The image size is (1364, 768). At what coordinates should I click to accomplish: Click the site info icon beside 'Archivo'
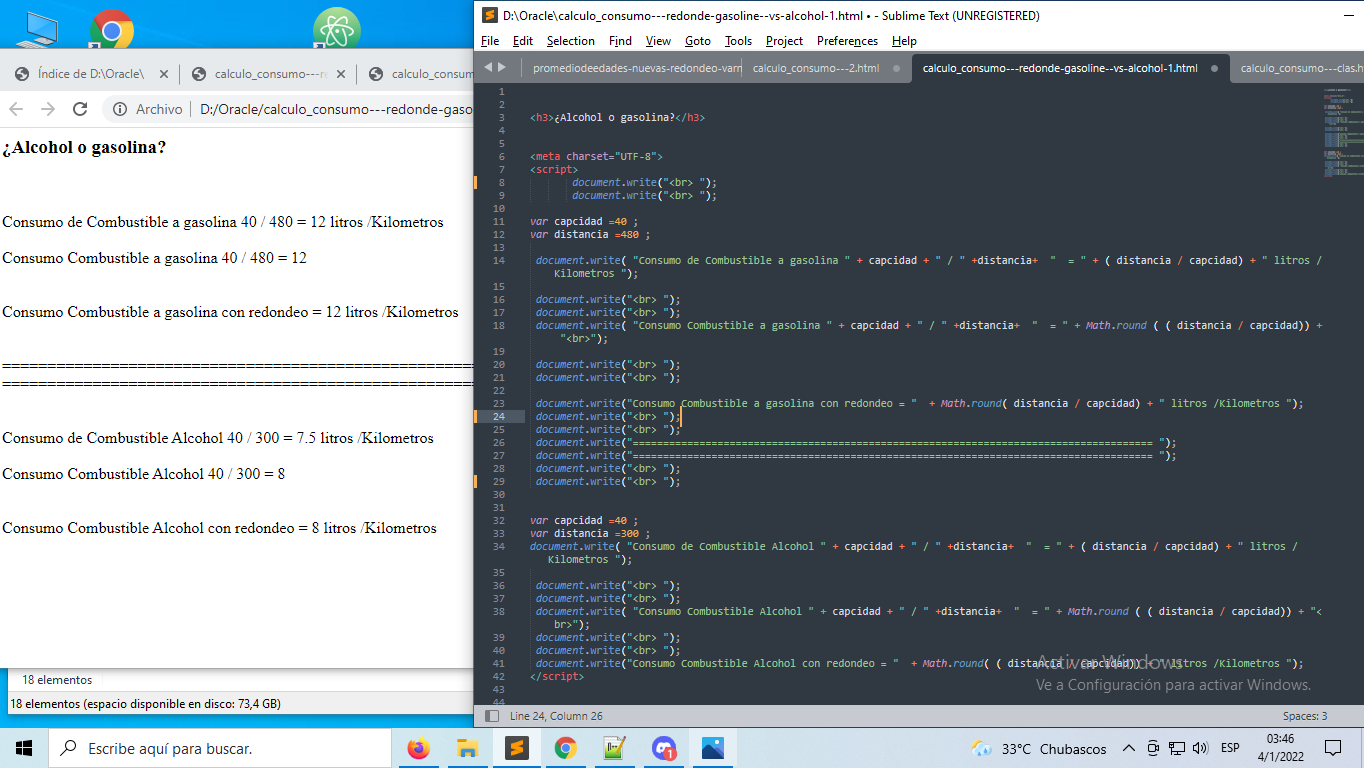click(x=120, y=109)
